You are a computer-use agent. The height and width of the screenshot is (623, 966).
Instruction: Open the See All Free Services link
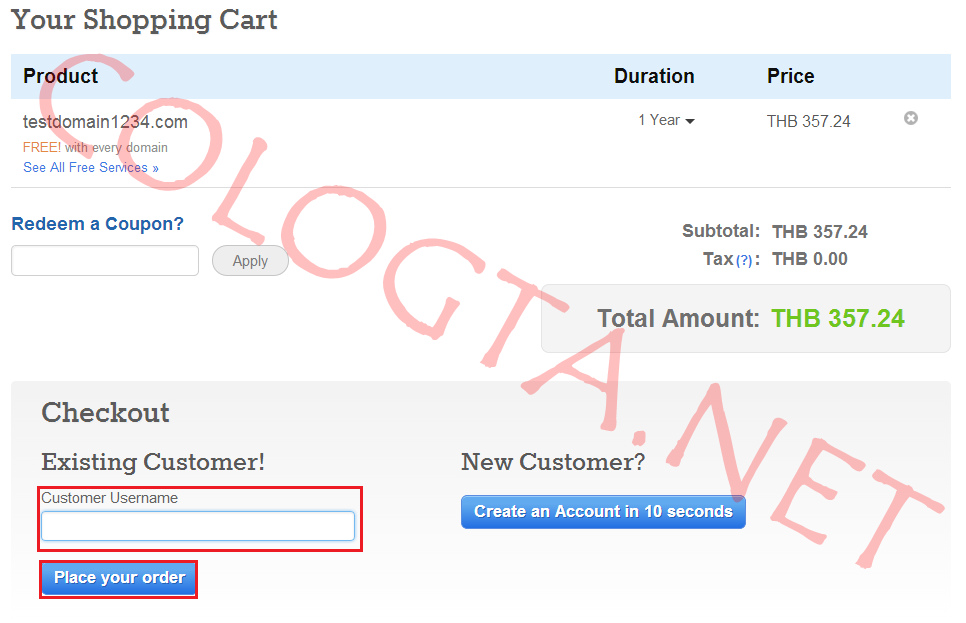click(91, 167)
